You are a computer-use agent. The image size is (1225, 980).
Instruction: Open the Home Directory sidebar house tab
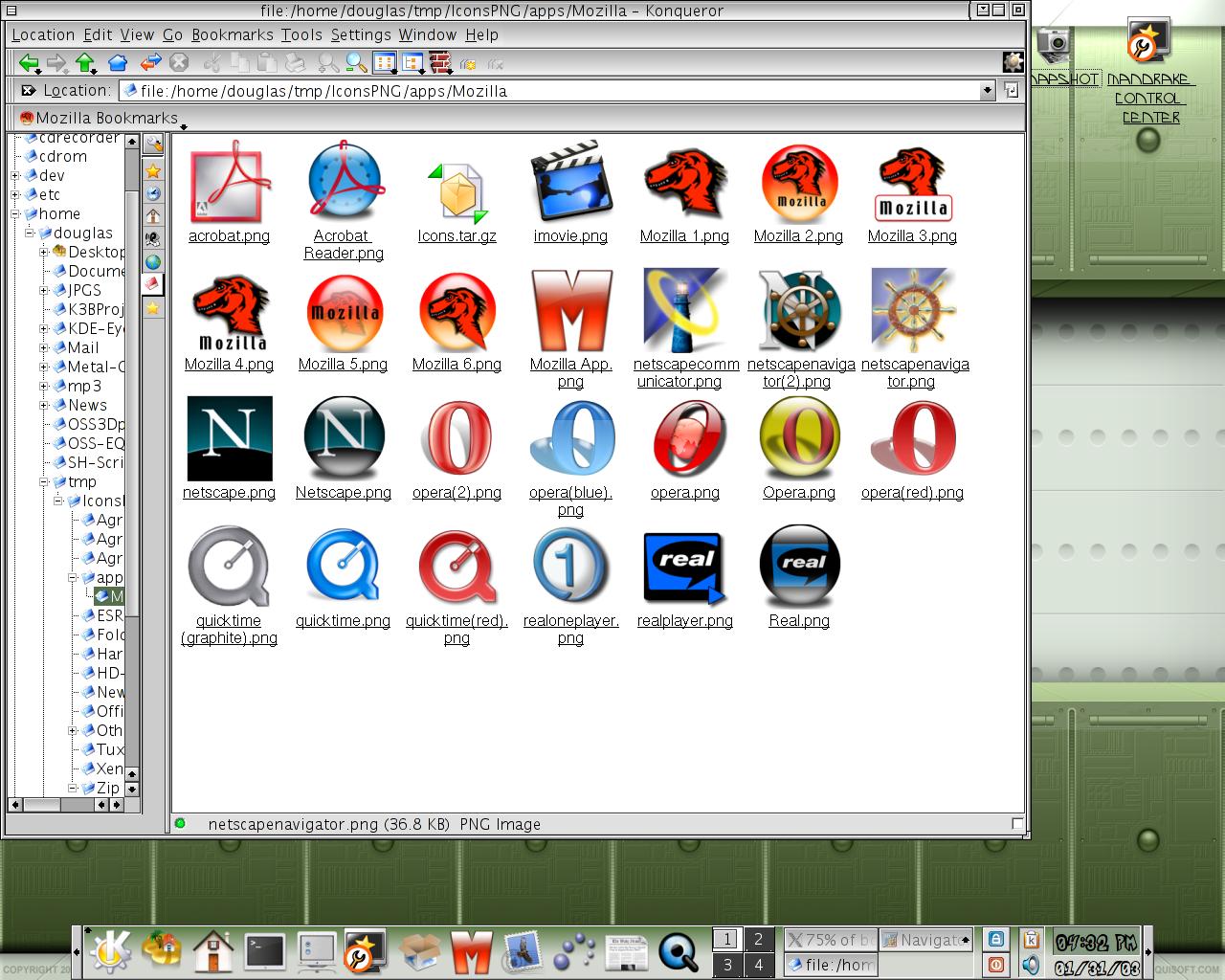click(x=153, y=216)
